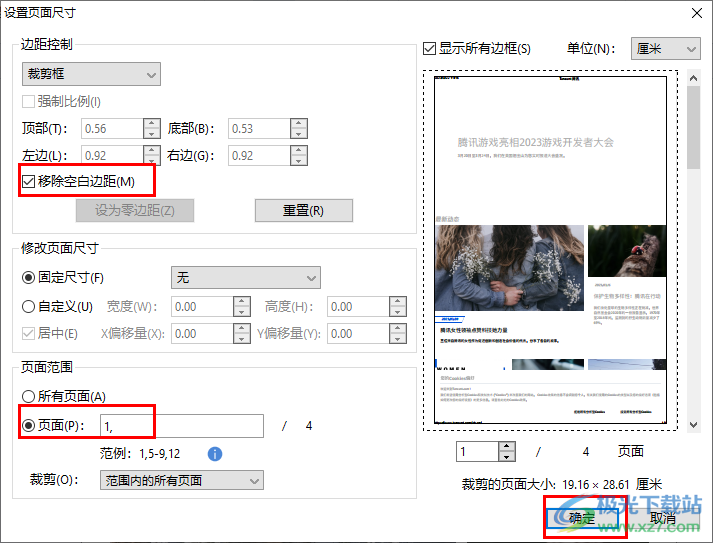Image resolution: width=713 pixels, height=543 pixels.
Task: Decrease the 宽度 value with down arrow
Action: click(242, 312)
